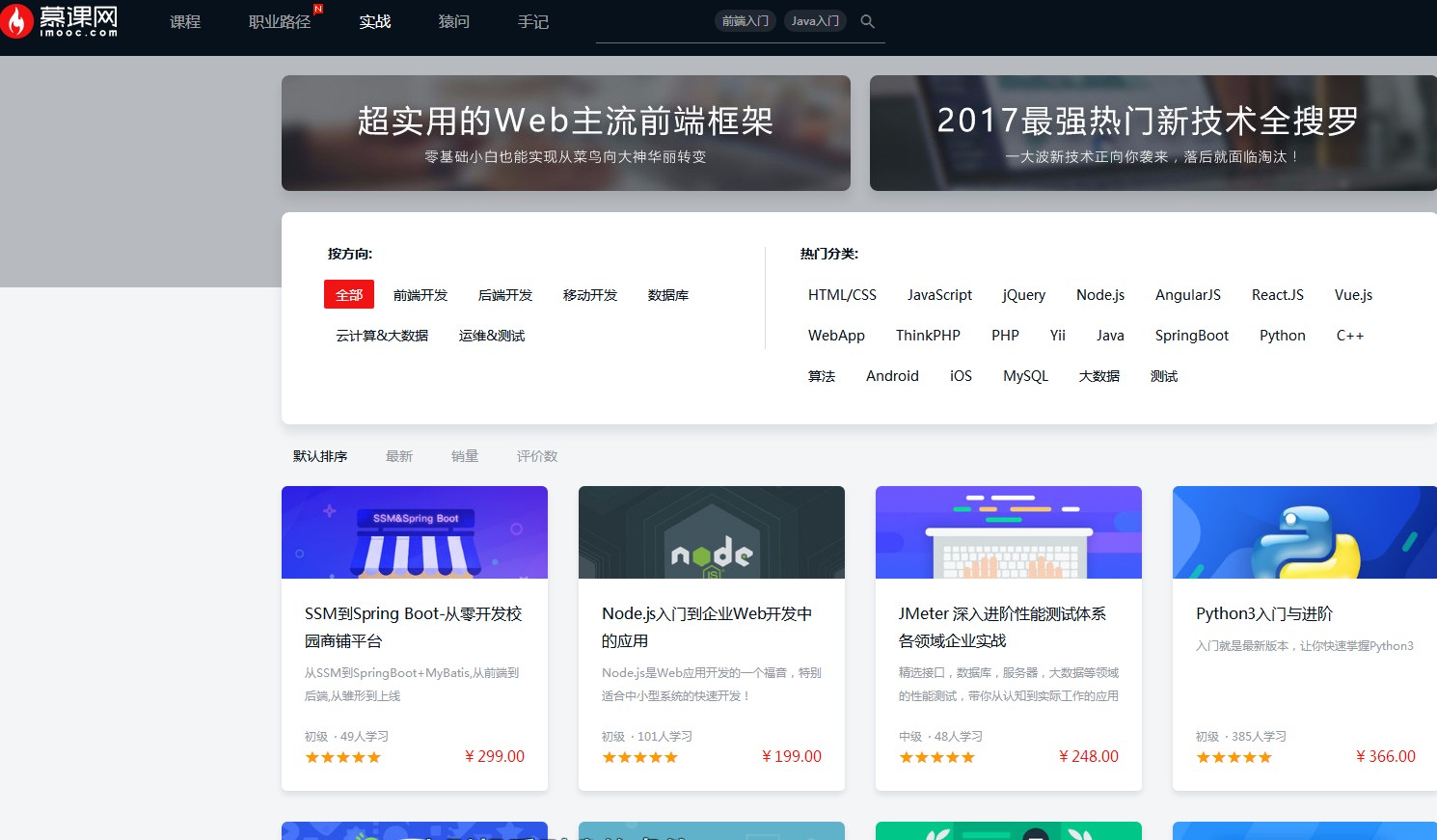This screenshot has width=1437, height=840.
Task: Open the Vue.js hot category
Action: 1352,294
